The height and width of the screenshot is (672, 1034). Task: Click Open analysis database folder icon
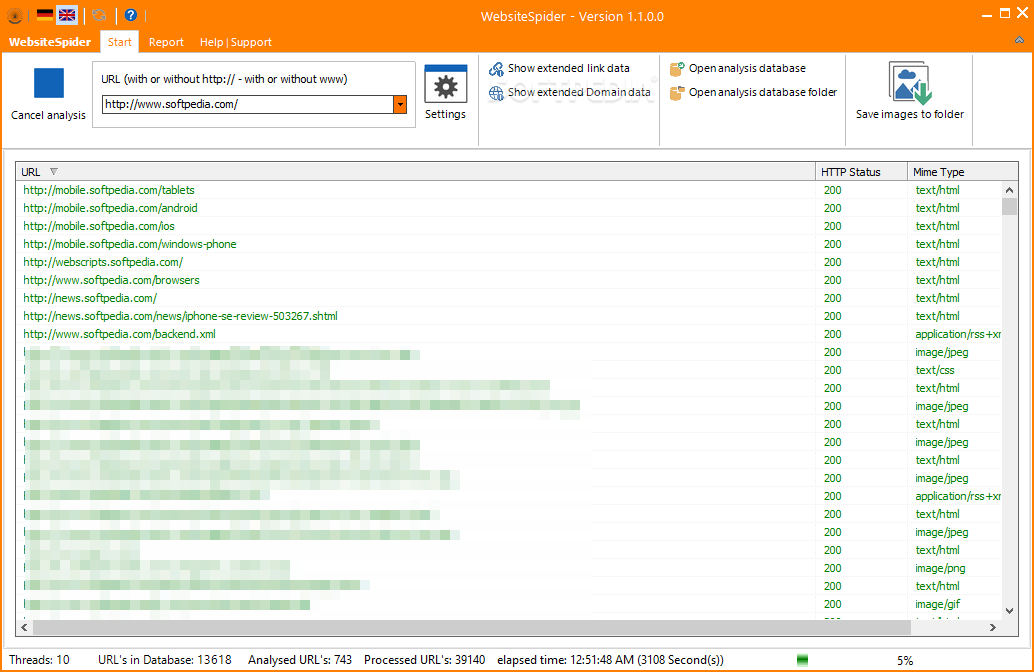click(677, 93)
